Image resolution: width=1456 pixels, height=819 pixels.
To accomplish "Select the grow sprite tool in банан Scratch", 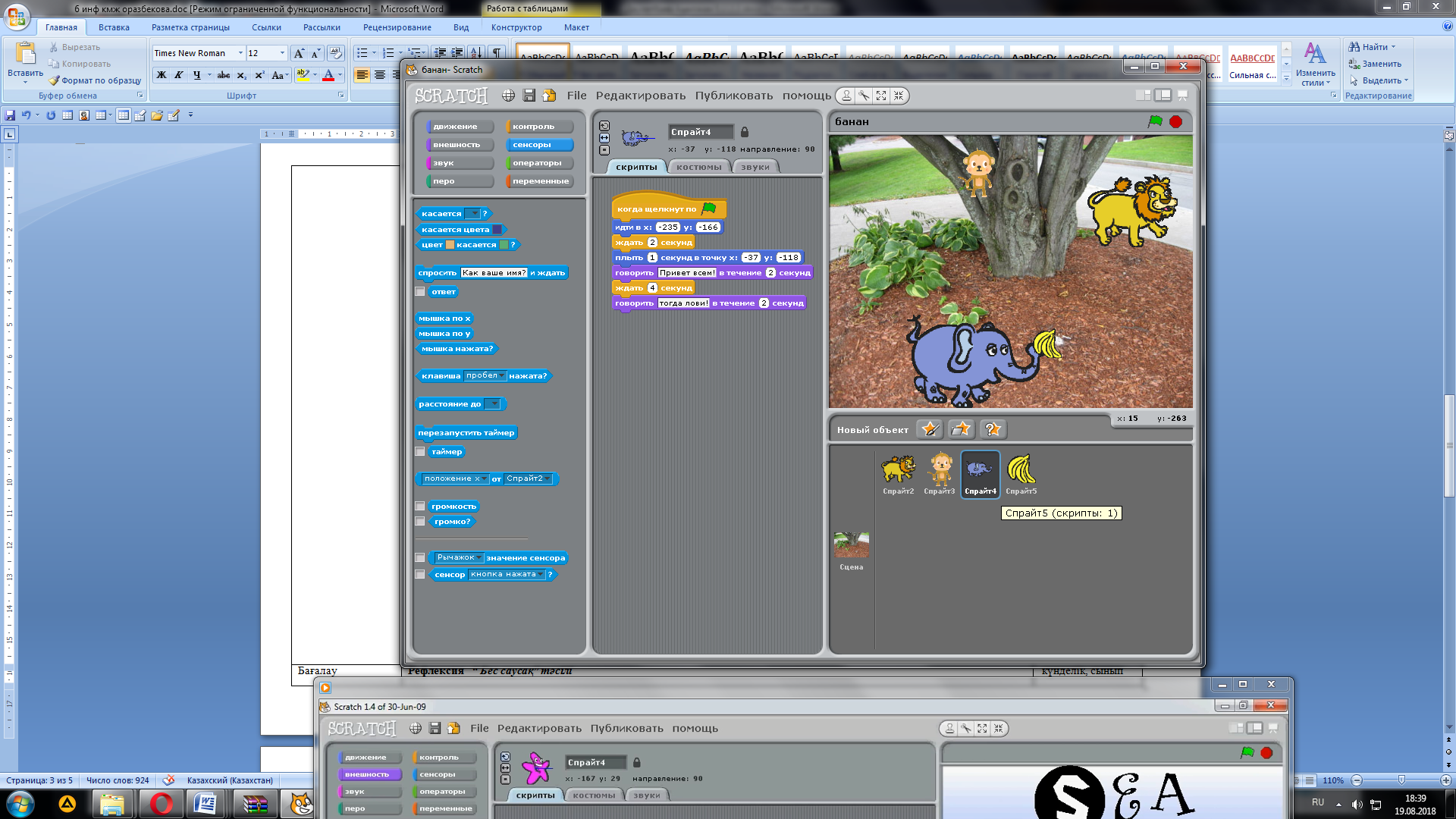I will [881, 96].
